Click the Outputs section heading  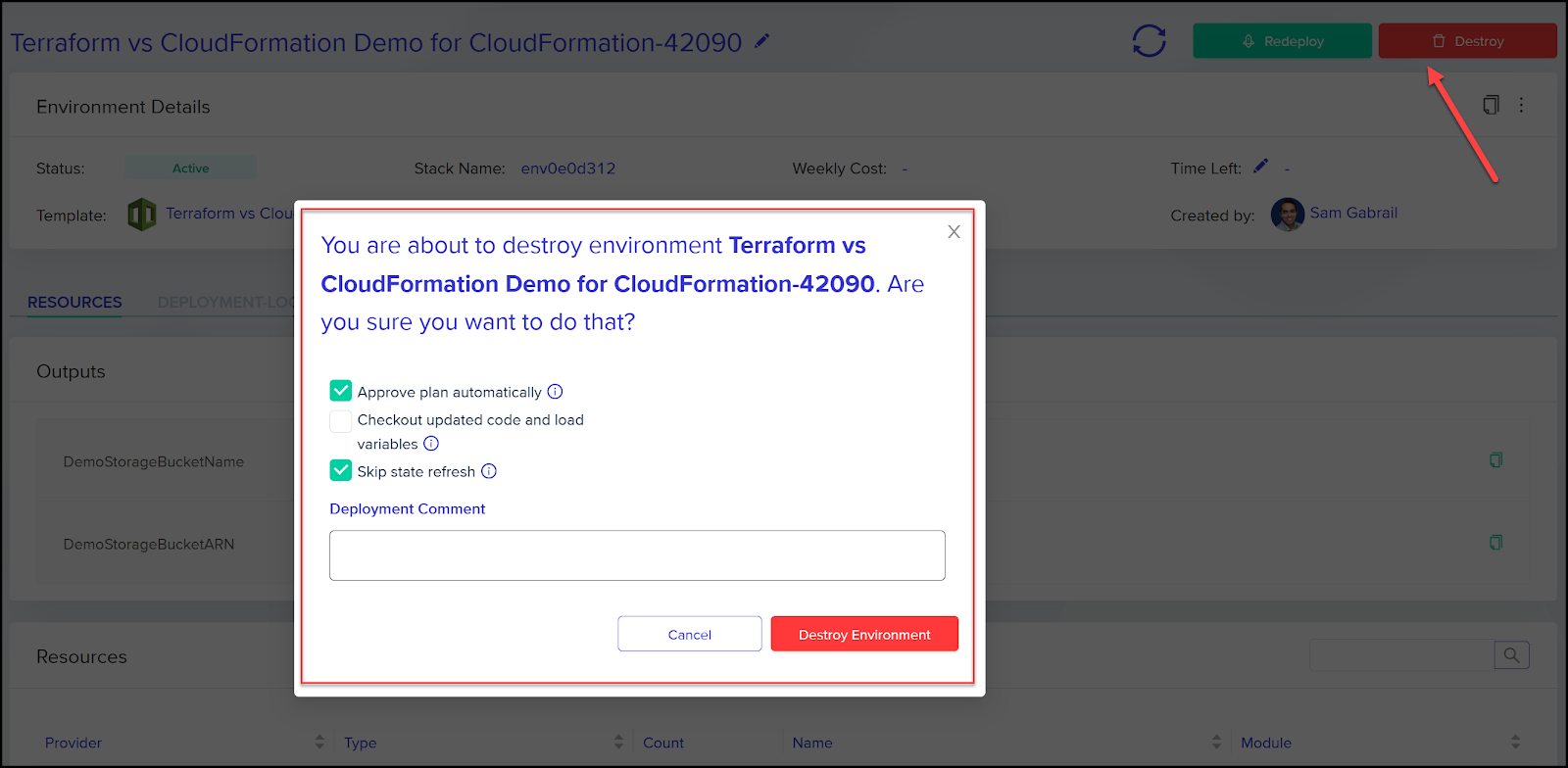(x=71, y=371)
